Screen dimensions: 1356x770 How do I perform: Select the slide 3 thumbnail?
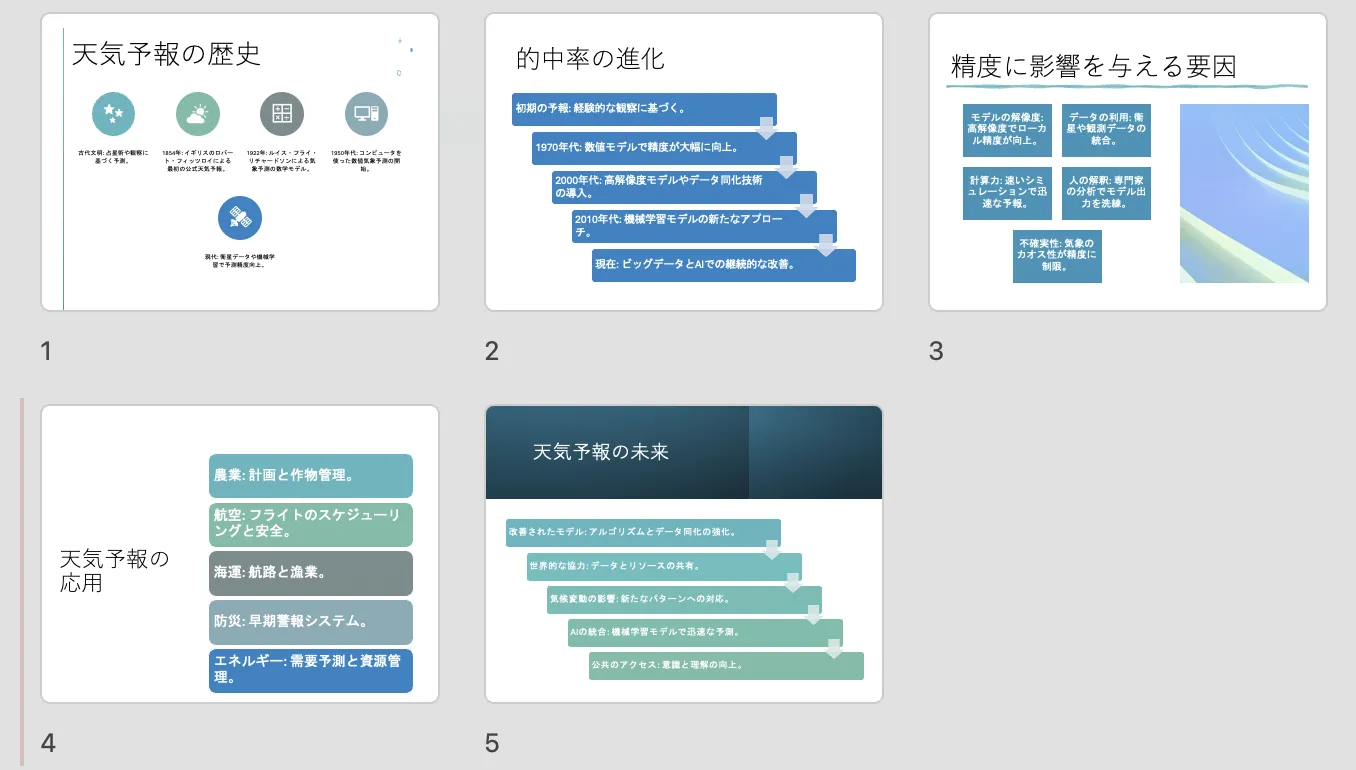click(x=1128, y=162)
